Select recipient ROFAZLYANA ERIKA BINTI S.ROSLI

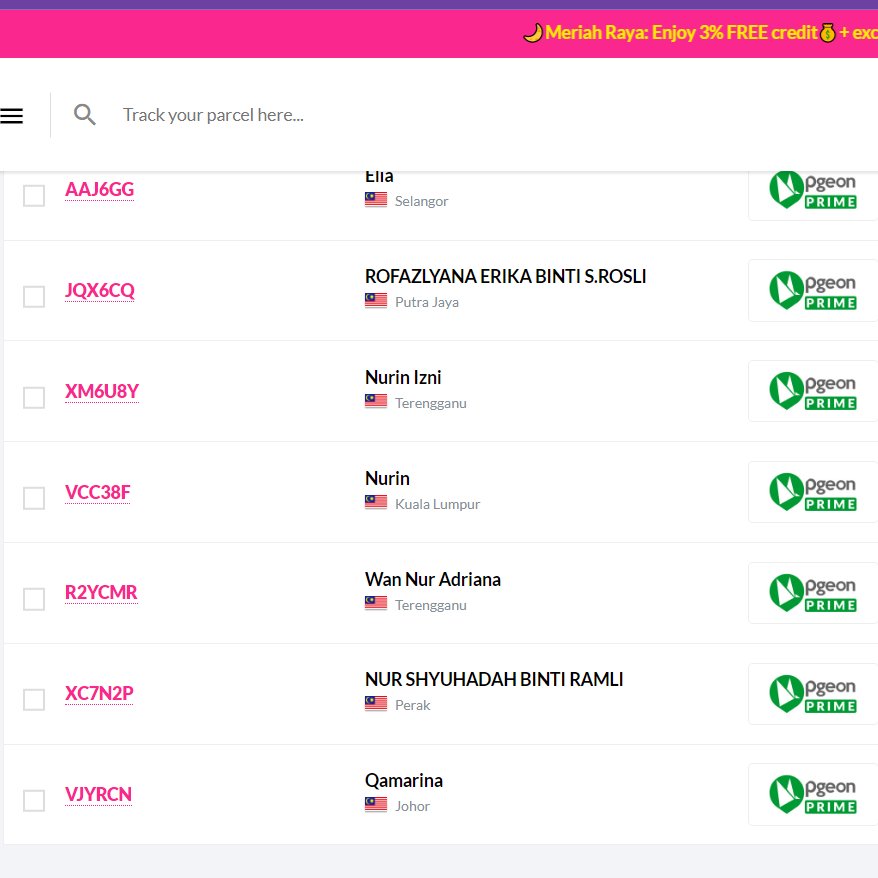point(505,276)
